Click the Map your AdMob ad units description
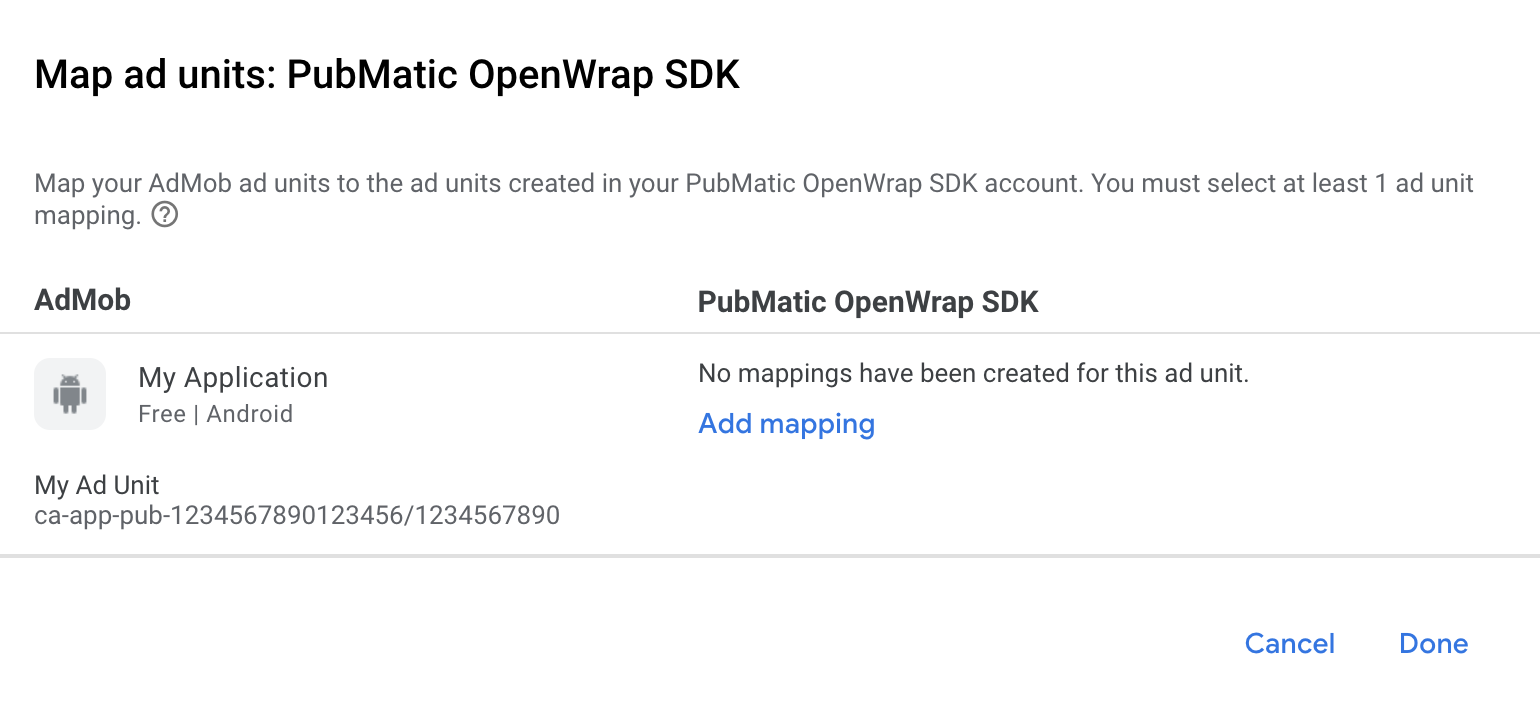The height and width of the screenshot is (714, 1540). pos(753,184)
